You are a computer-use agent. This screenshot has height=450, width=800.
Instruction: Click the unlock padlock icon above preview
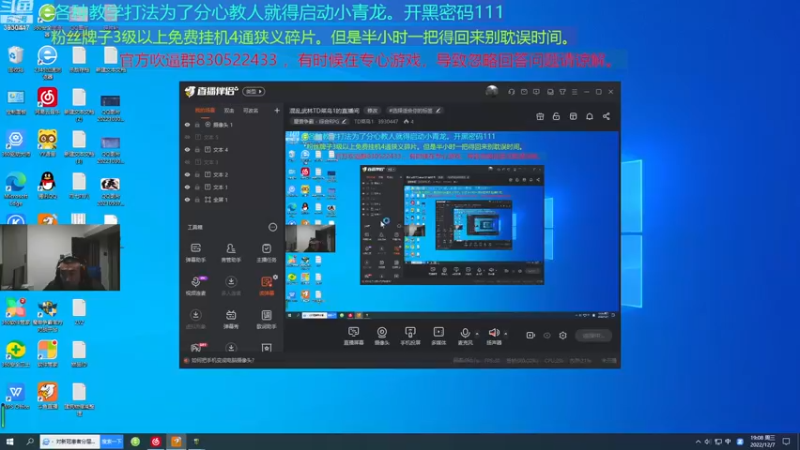(556, 116)
